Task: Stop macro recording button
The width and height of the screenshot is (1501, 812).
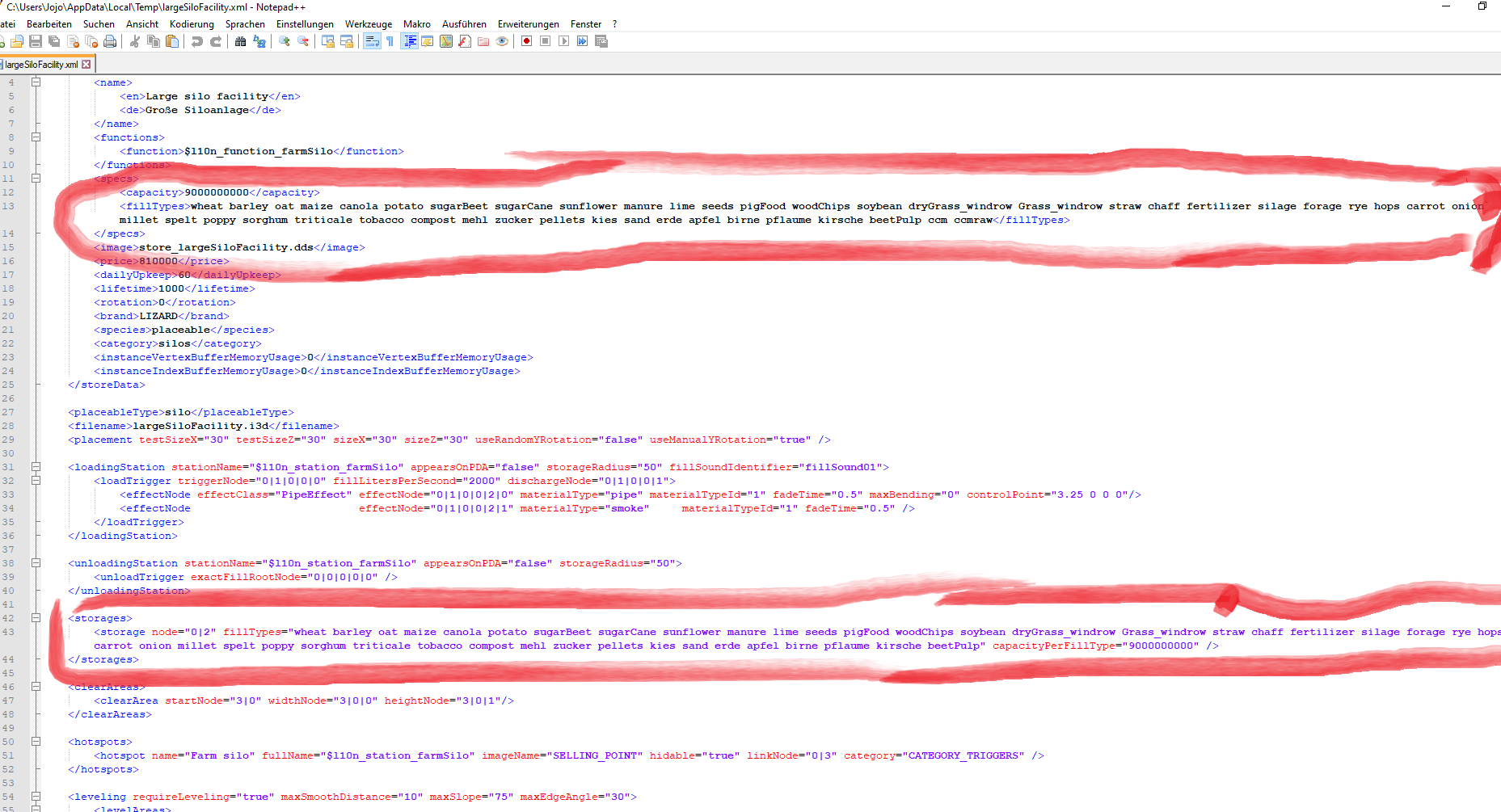Action: click(545, 41)
